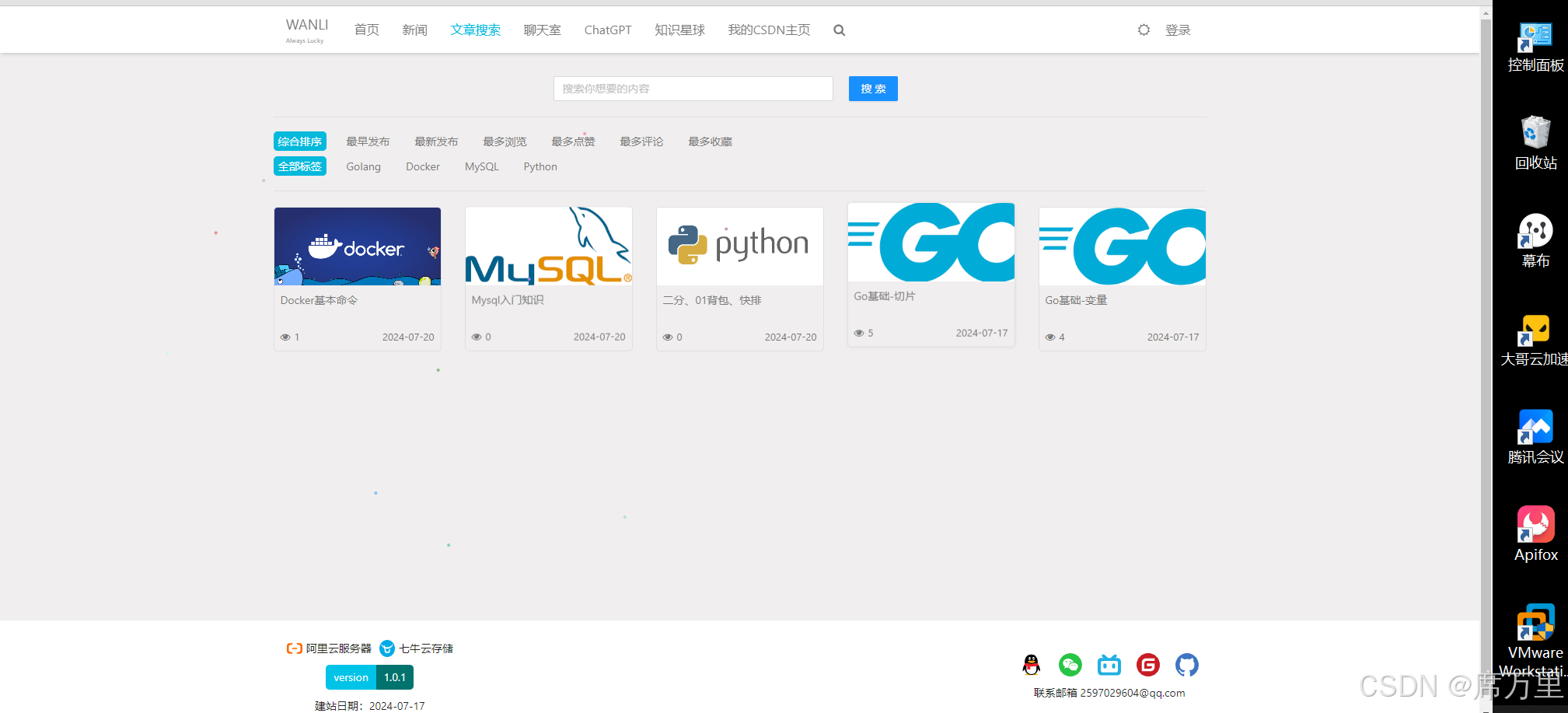Open the GitHub icon in footer
Image resolution: width=1568 pixels, height=713 pixels.
(x=1187, y=665)
